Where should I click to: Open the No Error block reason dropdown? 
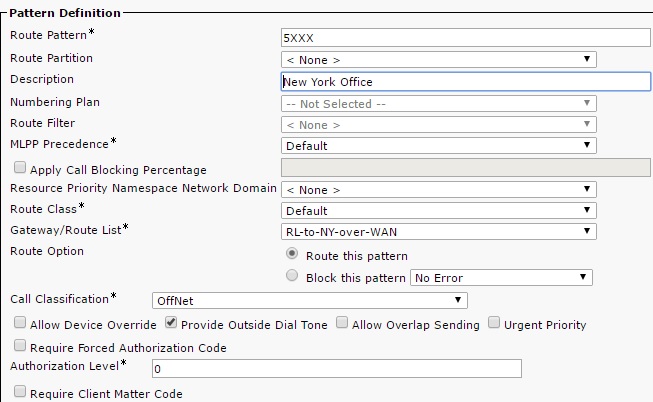click(x=501, y=277)
